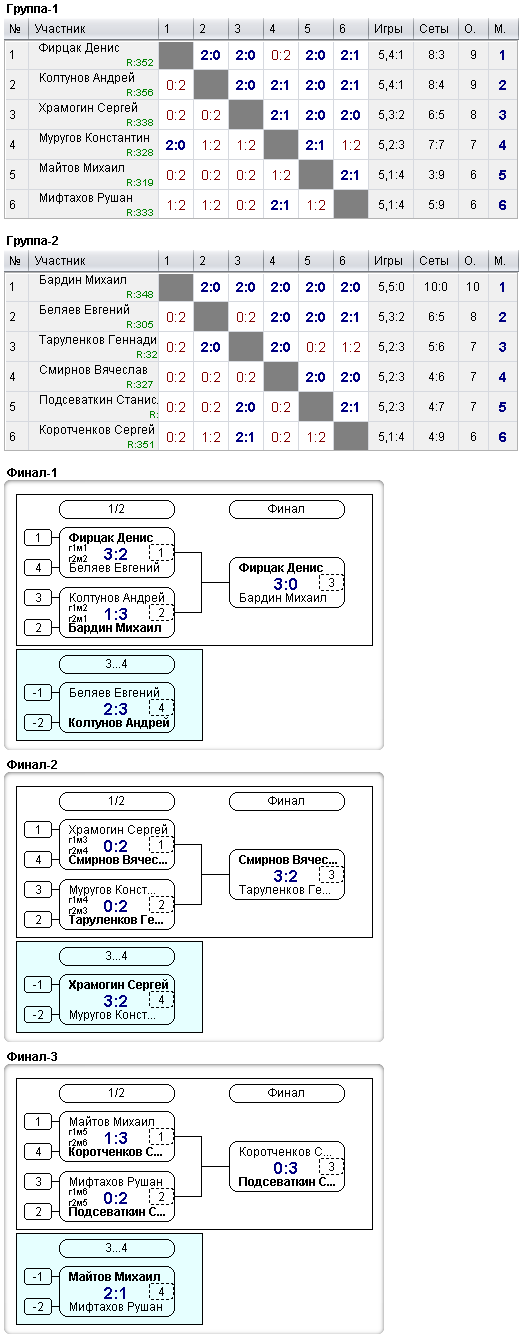The width and height of the screenshot is (528, 1340).
Task: Select dashed match box 4 in Финал-2
Action: 161,999
